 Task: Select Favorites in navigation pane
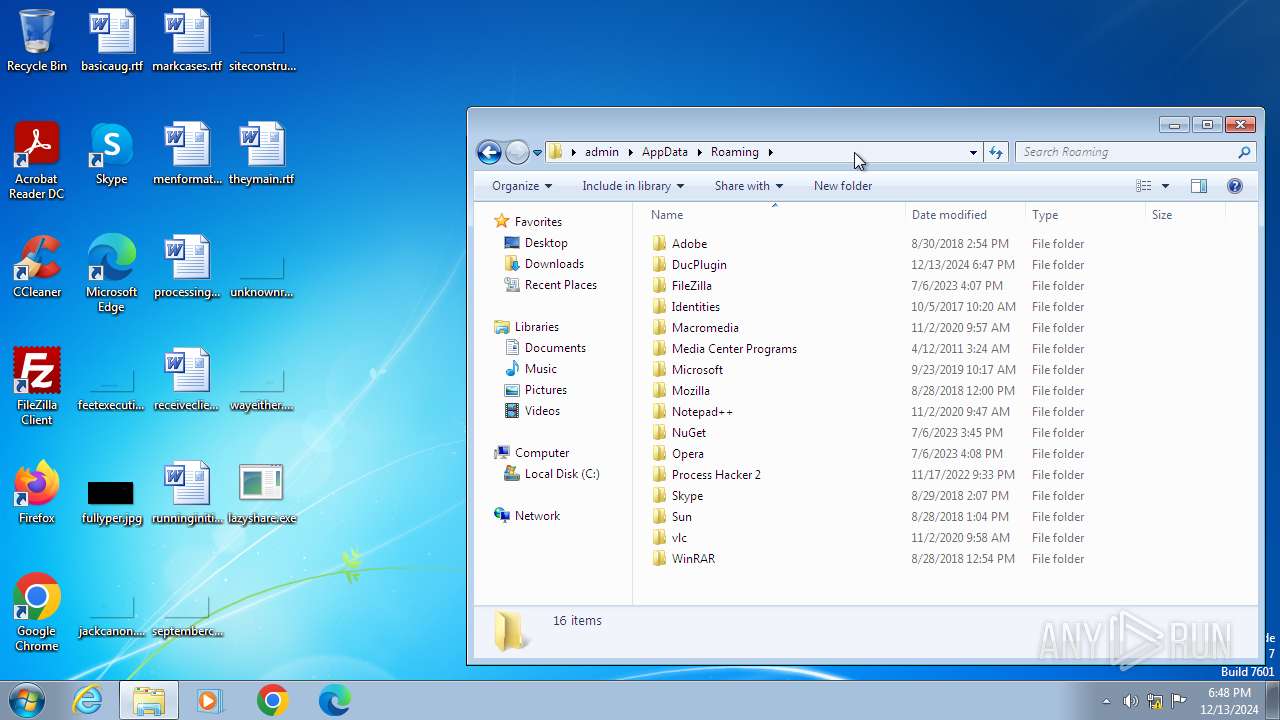point(538,222)
